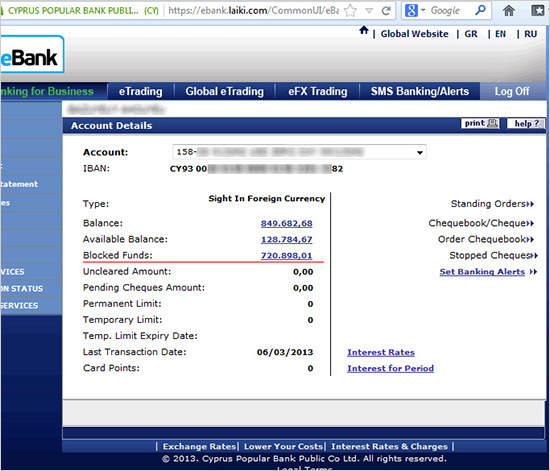
Task: Click the small home icon near Global Website
Action: point(364,31)
